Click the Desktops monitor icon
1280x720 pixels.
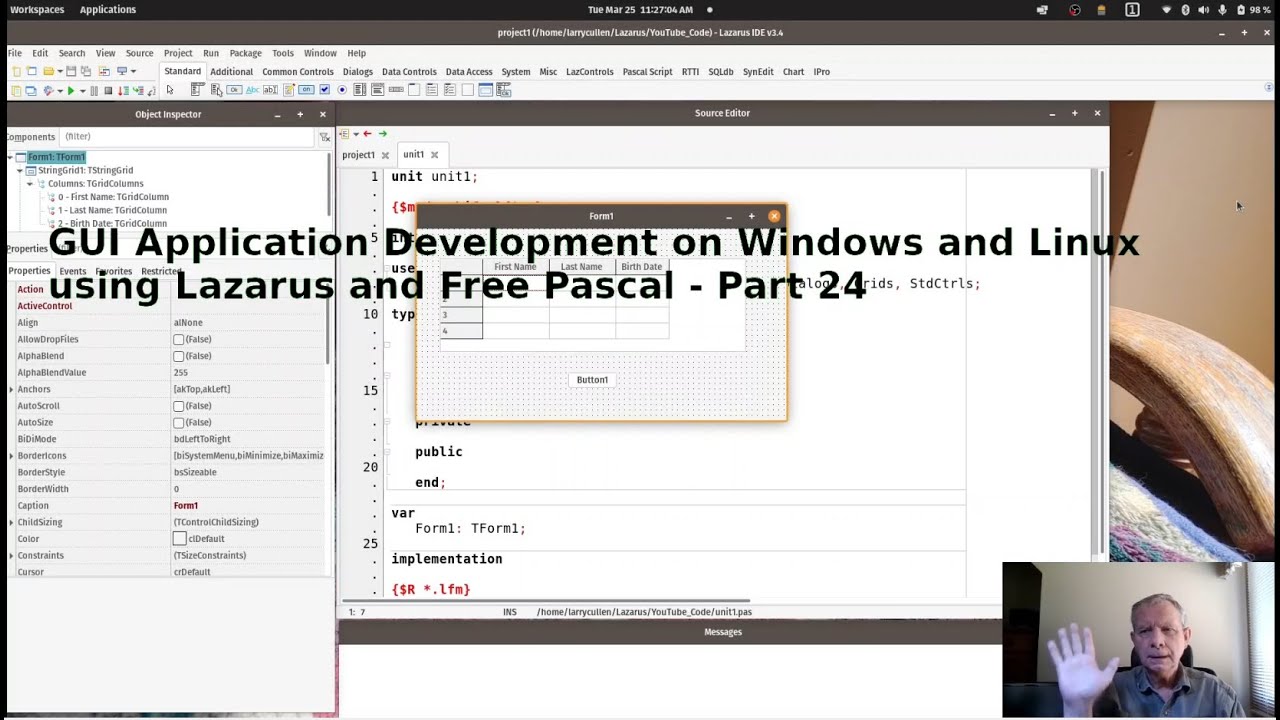pyautogui.click(x=122, y=71)
